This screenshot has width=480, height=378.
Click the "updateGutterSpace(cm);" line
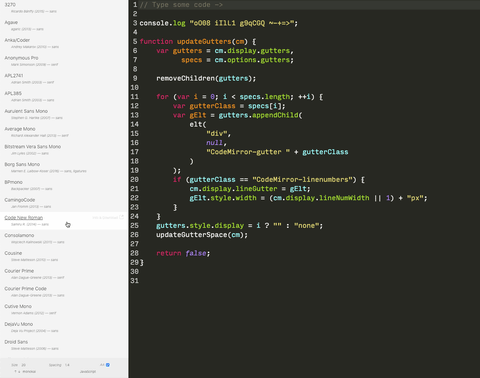point(202,235)
